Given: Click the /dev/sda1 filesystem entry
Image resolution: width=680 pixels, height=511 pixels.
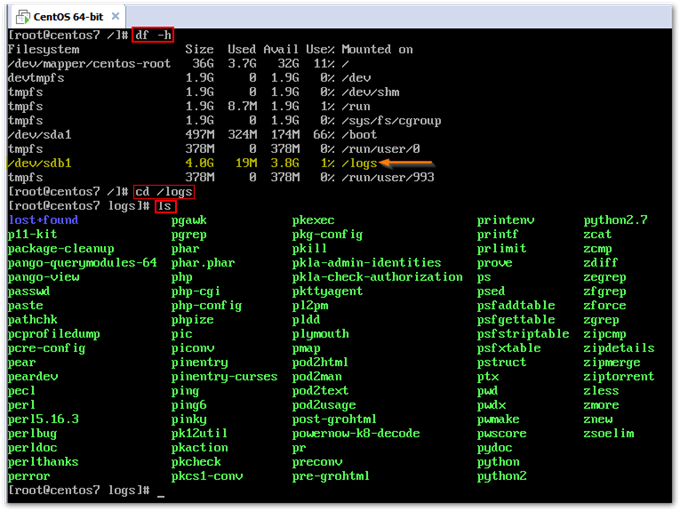Looking at the screenshot, I should (39, 135).
